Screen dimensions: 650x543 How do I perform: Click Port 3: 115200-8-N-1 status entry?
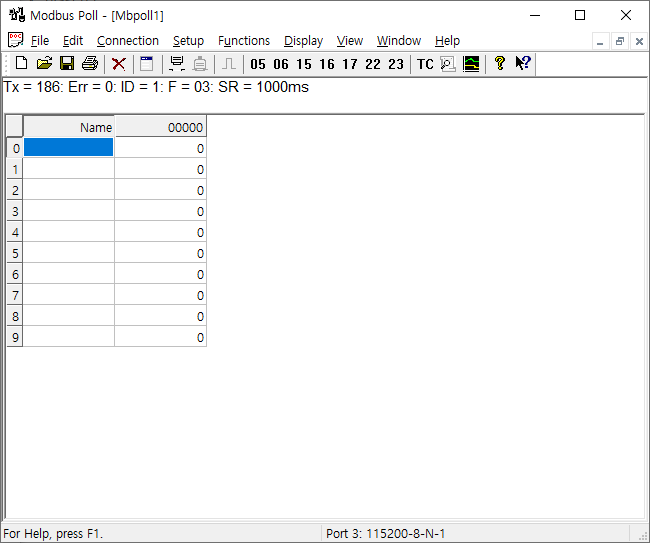coord(386,533)
